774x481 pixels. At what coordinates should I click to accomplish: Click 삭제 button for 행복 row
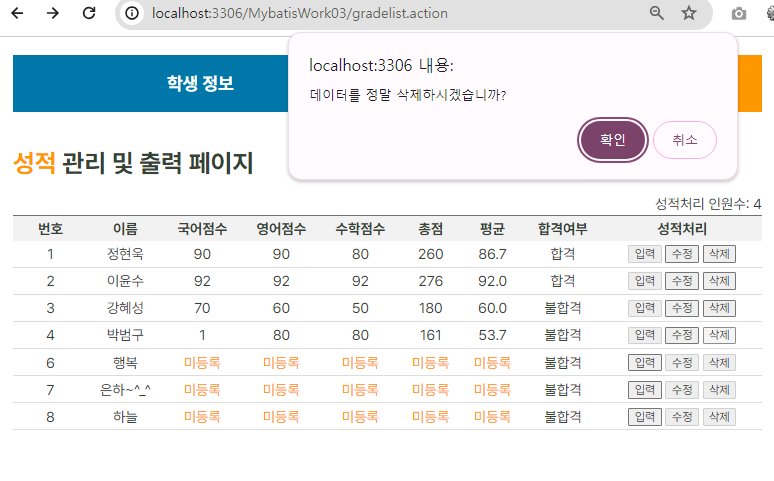[x=719, y=362]
